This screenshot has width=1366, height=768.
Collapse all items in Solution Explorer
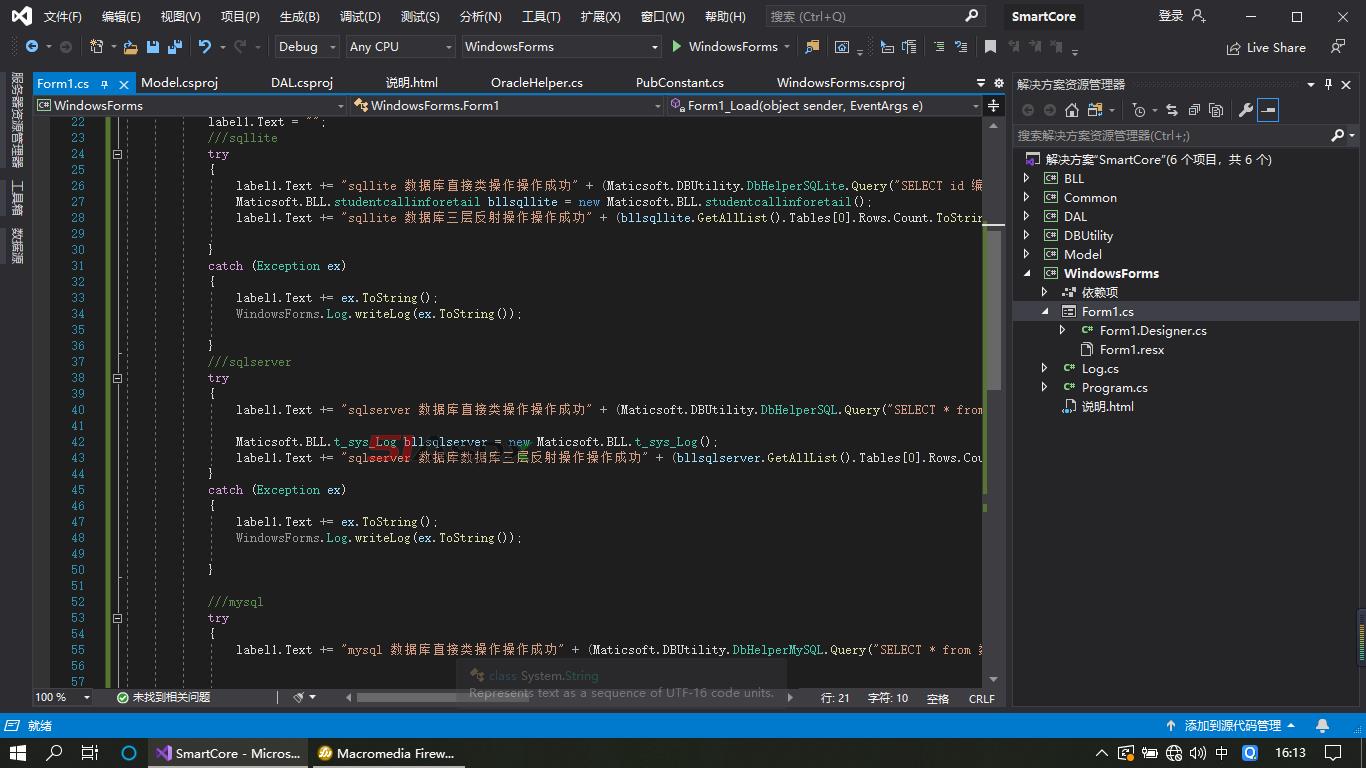coord(1194,110)
